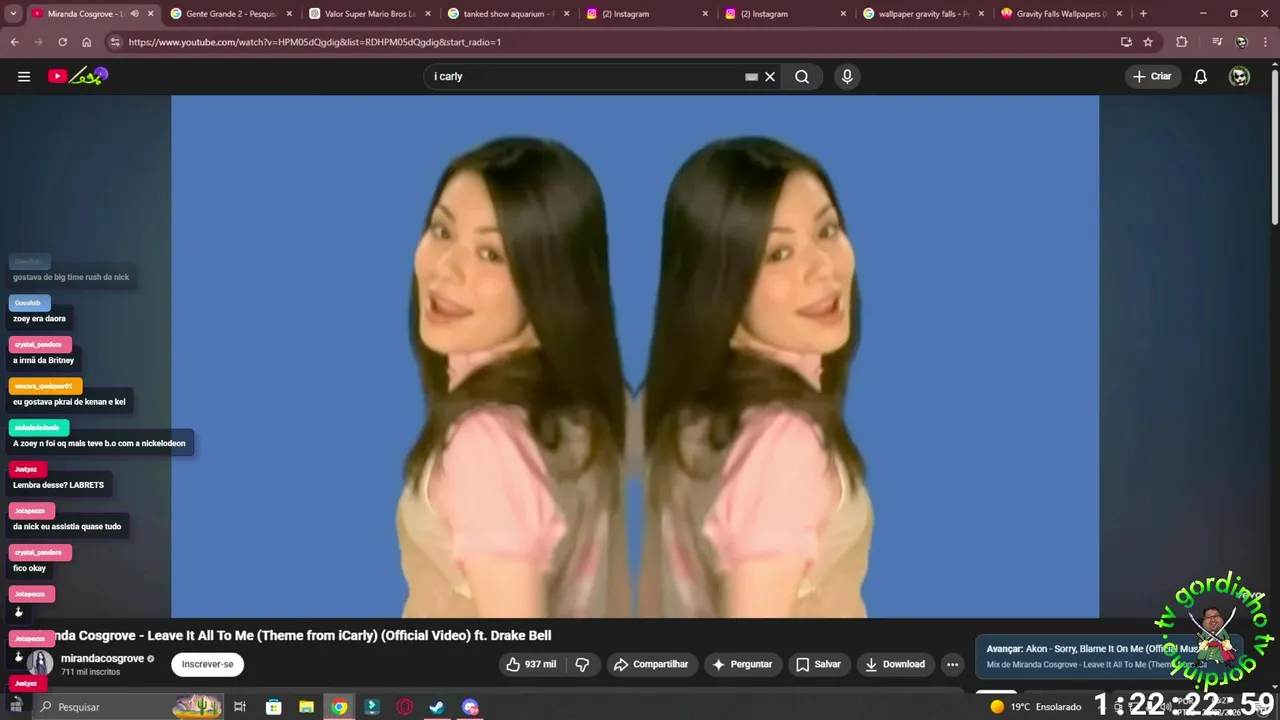
Task: Open the on-screen keyboard in search box
Action: pos(751,77)
